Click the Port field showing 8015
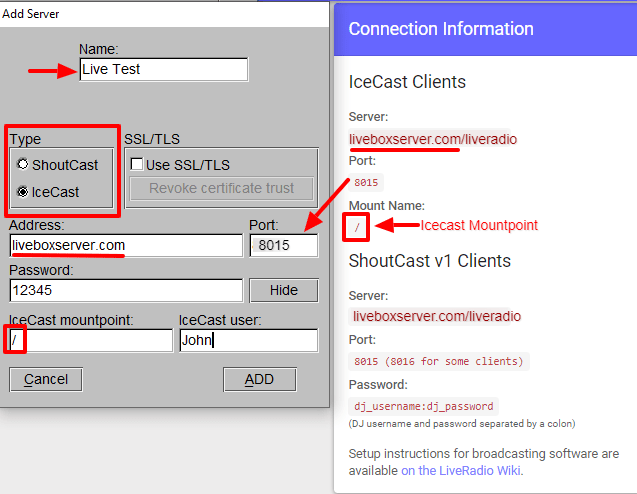The height and width of the screenshot is (494, 637). (284, 245)
